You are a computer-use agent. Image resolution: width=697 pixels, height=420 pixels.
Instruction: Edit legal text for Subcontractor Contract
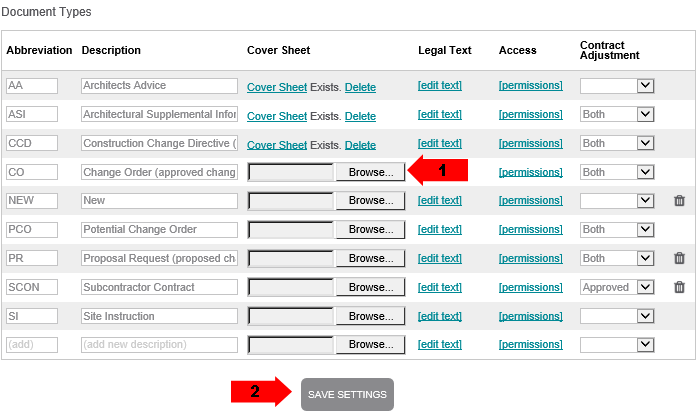point(440,287)
